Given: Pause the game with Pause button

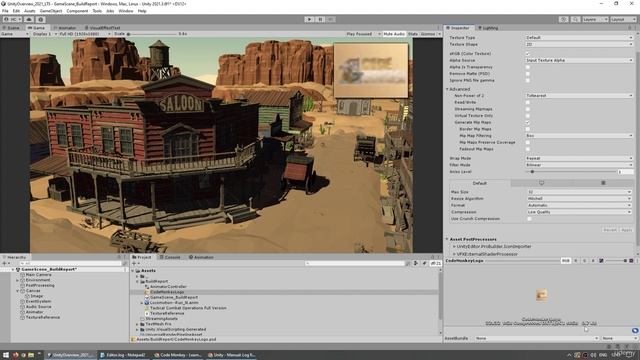Looking at the screenshot, I should coord(320,19).
